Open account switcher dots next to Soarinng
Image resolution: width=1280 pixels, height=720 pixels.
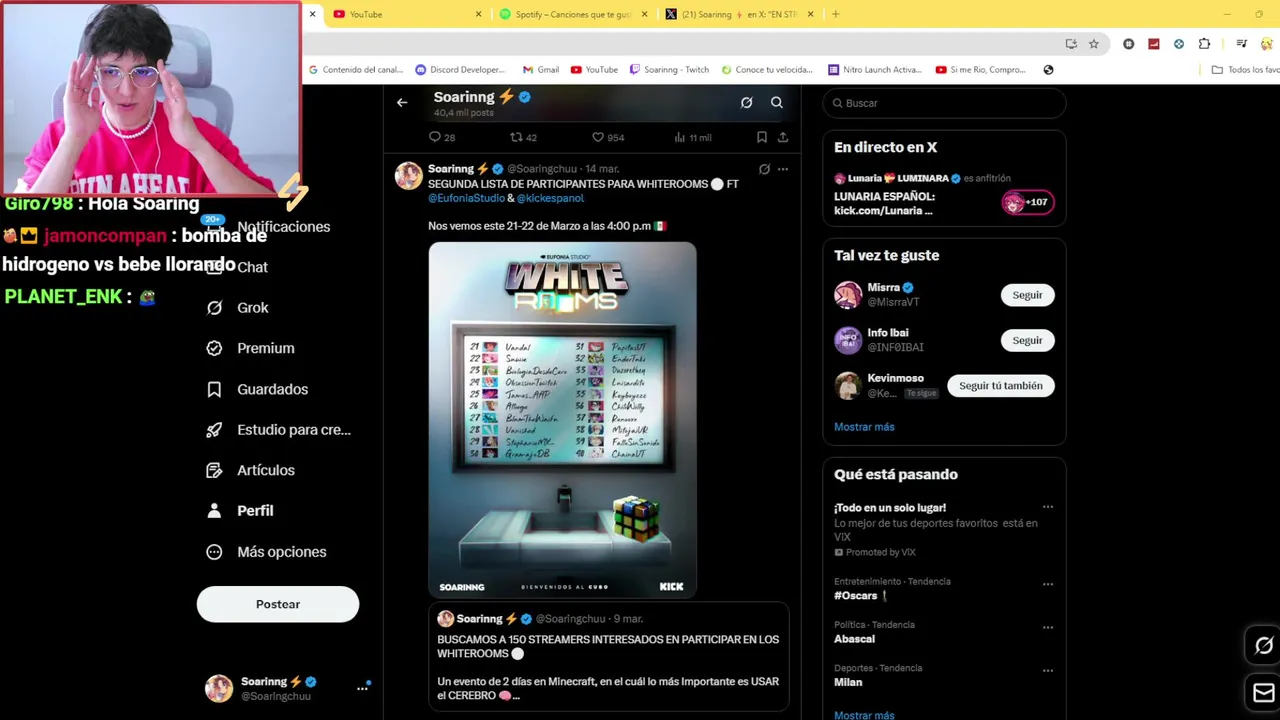[362, 688]
